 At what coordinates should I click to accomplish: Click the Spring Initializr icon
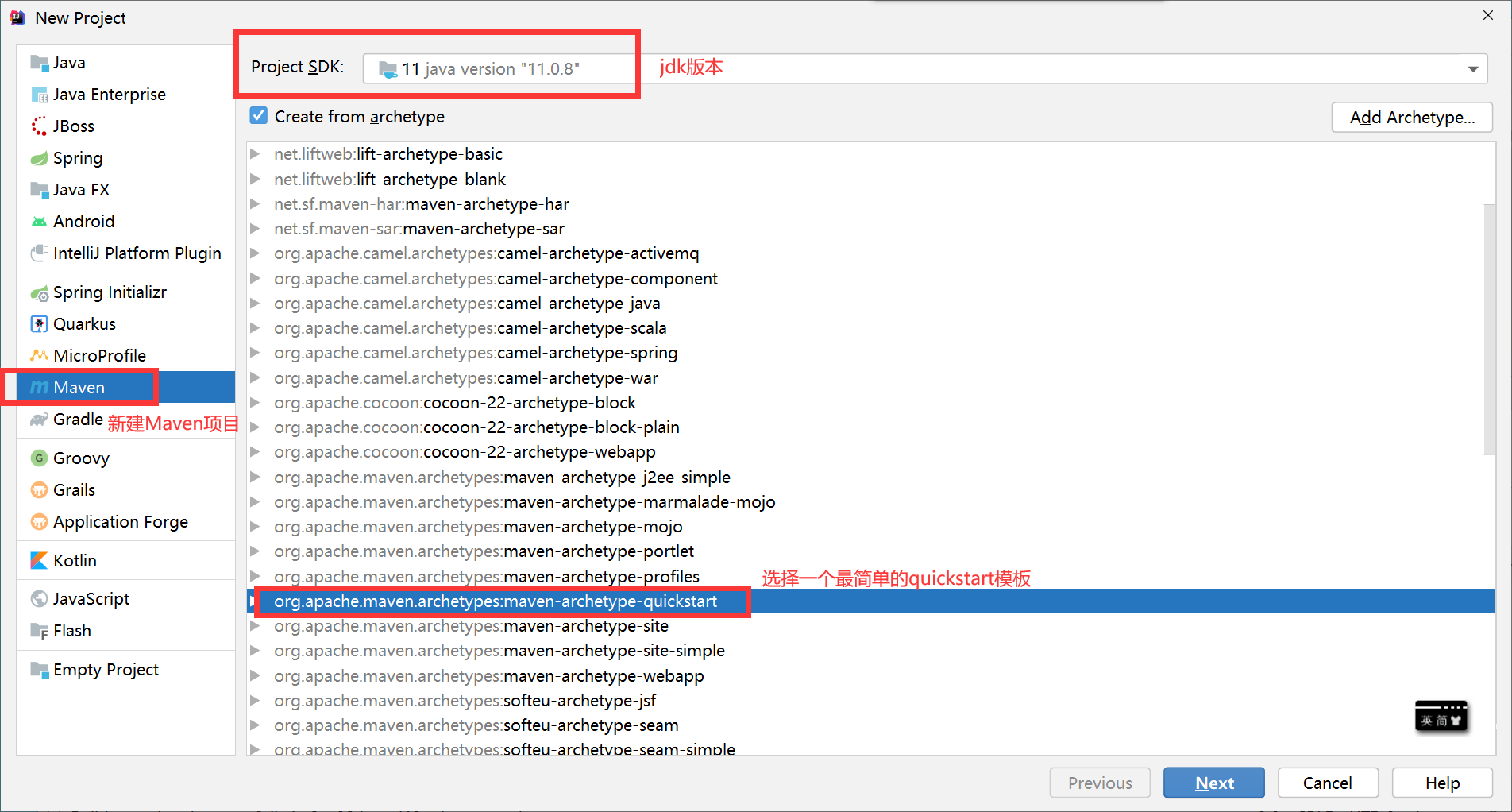[x=39, y=292]
